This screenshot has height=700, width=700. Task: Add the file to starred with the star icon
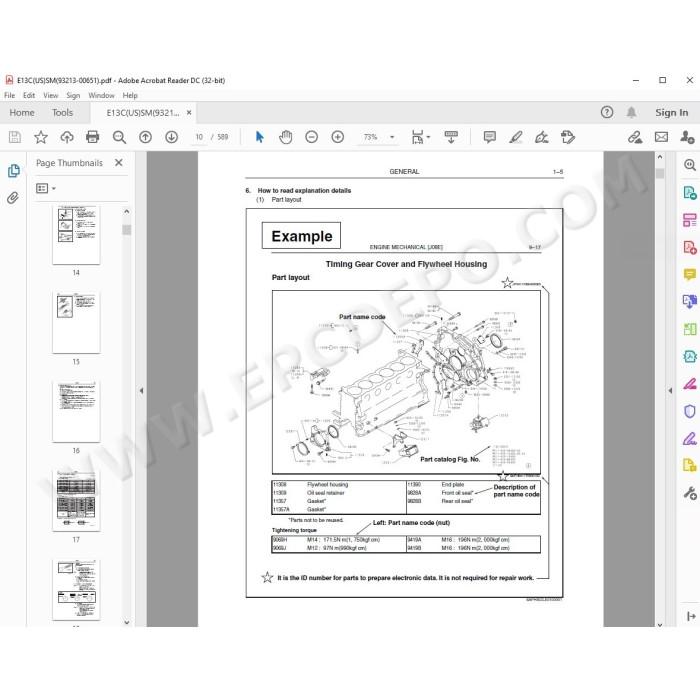point(41,137)
